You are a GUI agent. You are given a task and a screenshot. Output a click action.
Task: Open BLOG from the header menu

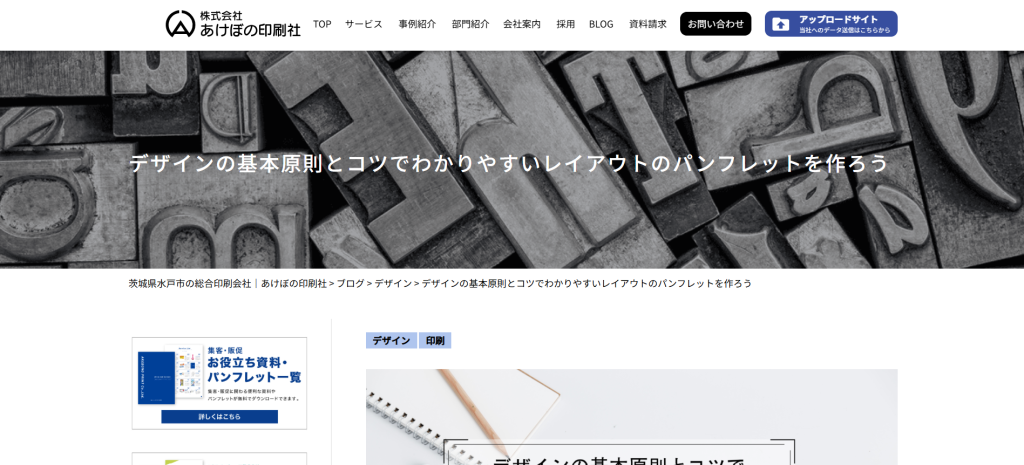(601, 24)
